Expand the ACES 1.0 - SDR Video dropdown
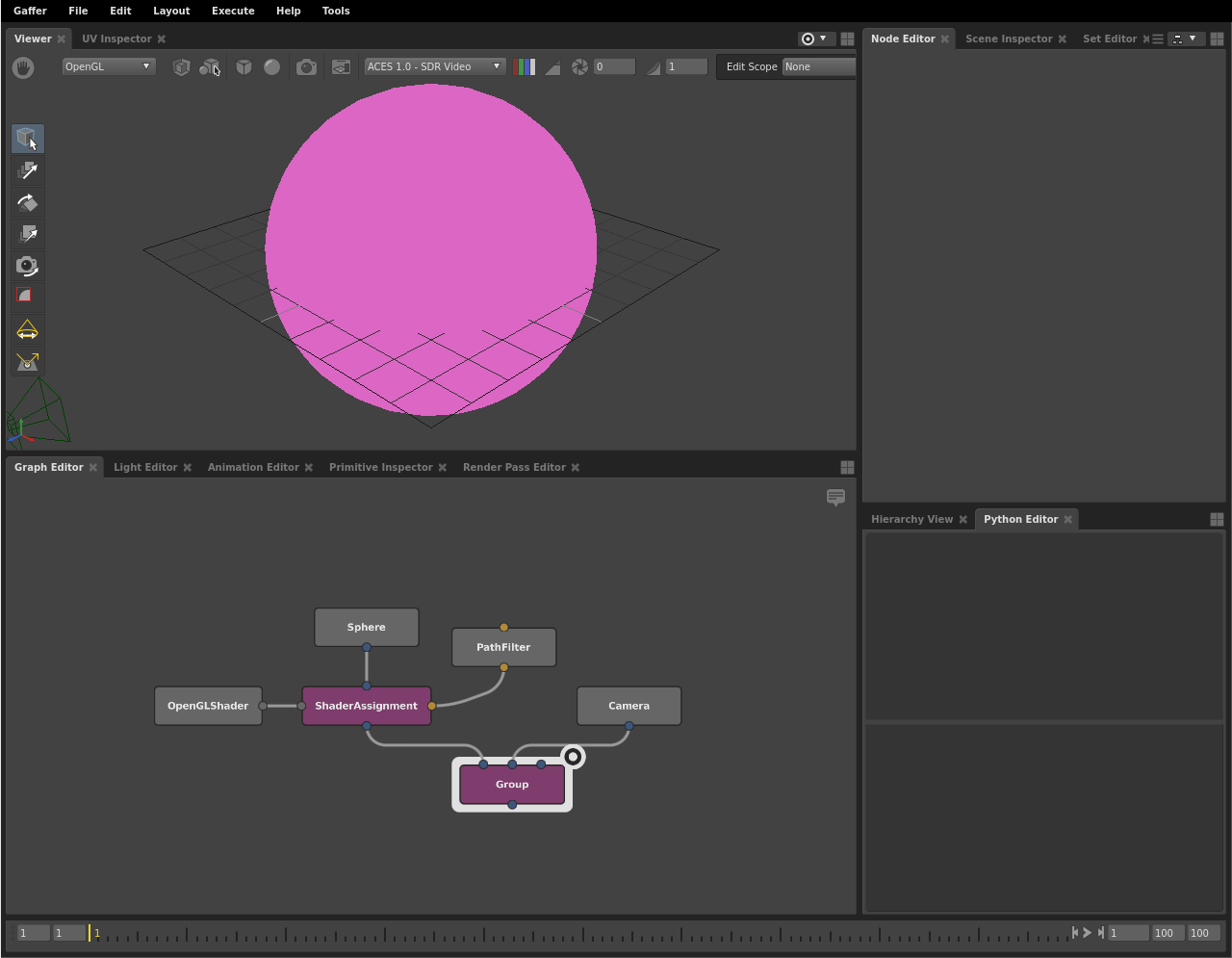 tap(434, 66)
